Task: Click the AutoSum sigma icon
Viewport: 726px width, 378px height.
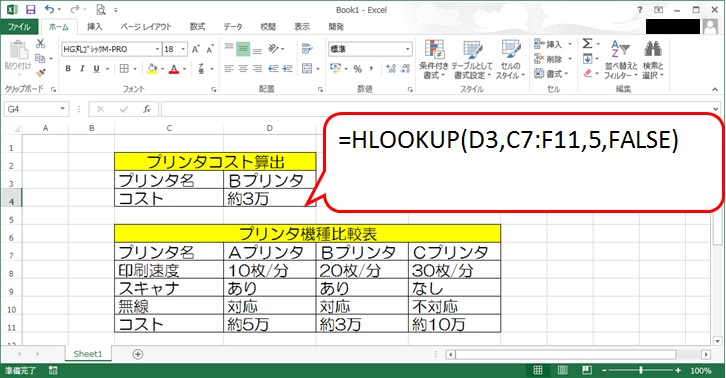Action: pyautogui.click(x=587, y=44)
